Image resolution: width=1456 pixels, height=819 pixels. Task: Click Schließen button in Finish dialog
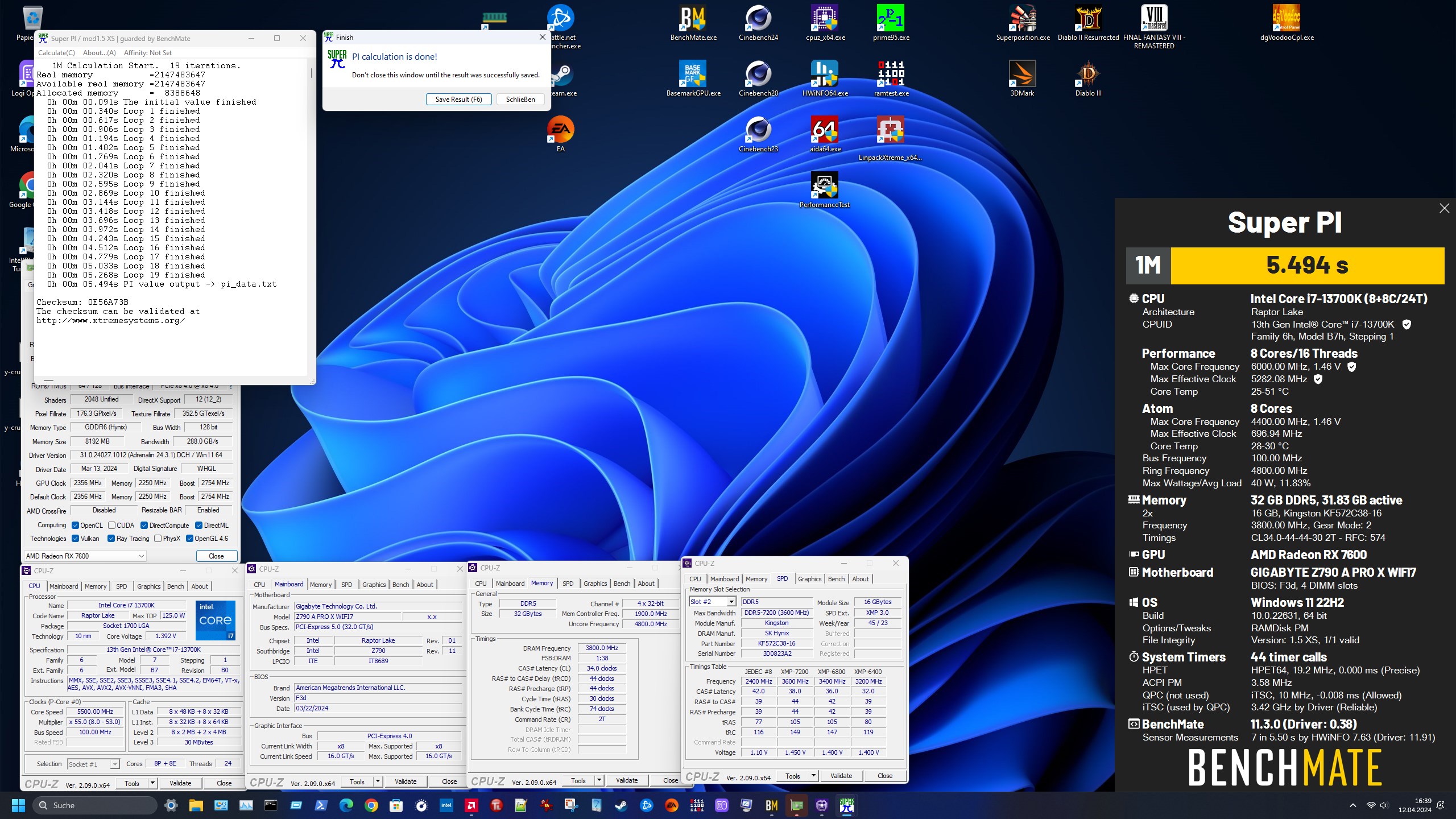tap(520, 99)
